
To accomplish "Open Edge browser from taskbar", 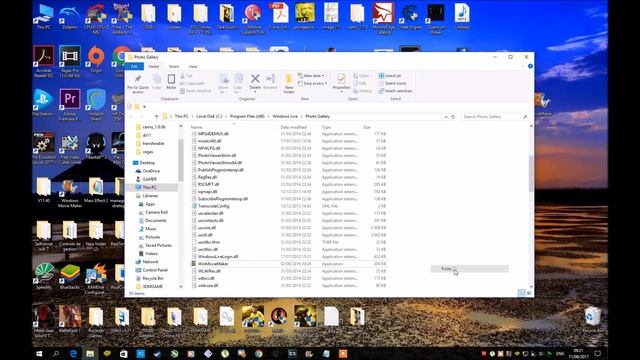I will click(x=73, y=353).
